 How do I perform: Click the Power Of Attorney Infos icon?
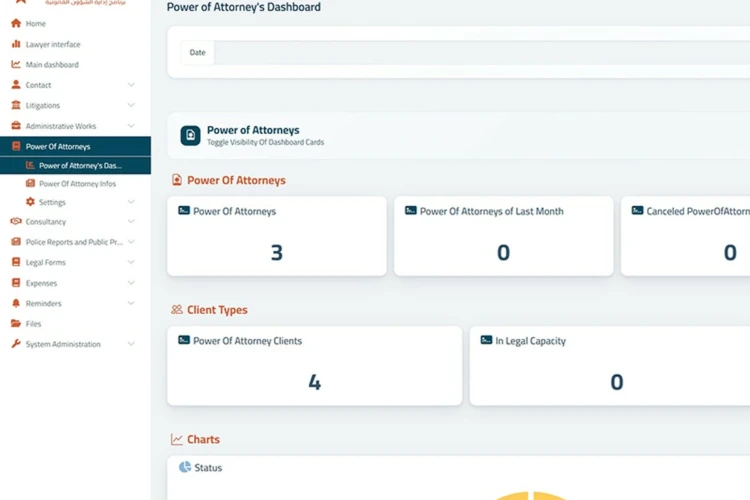coord(30,183)
